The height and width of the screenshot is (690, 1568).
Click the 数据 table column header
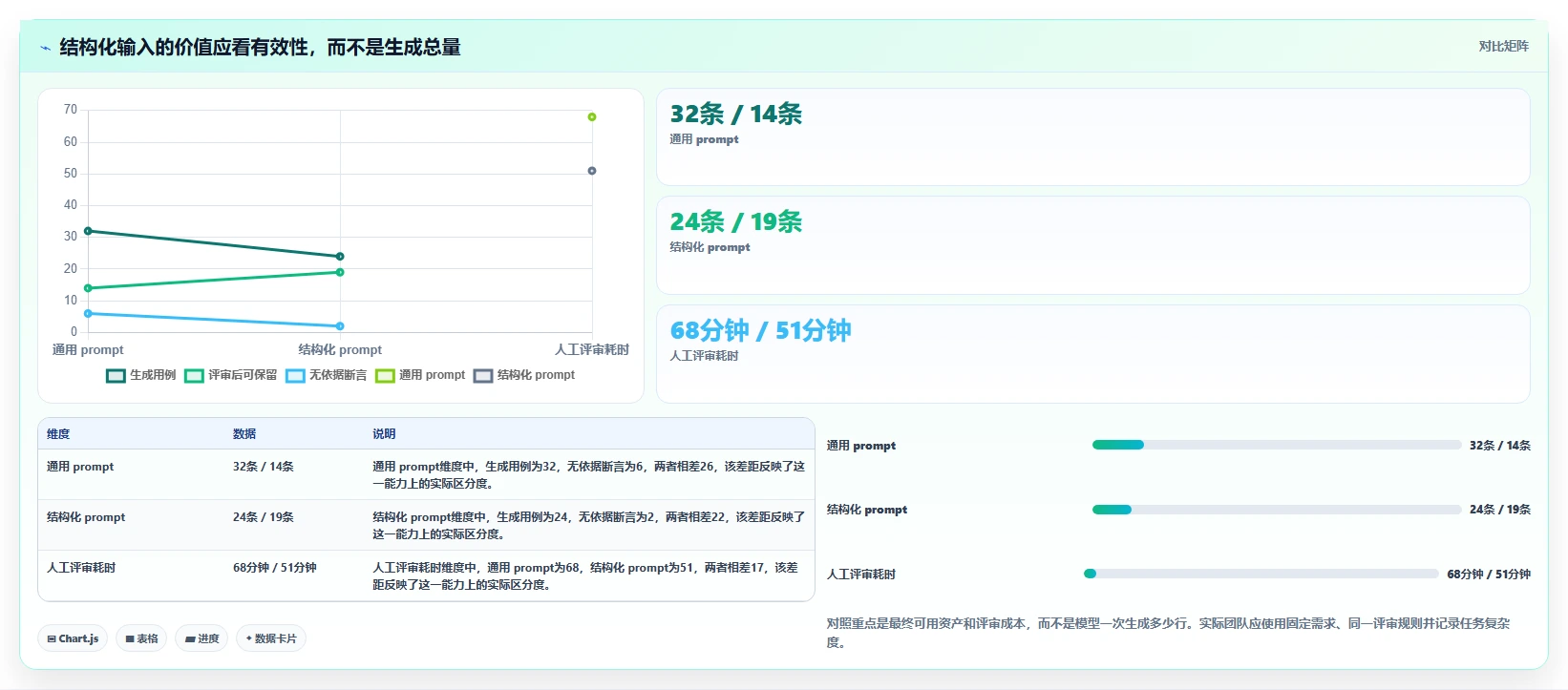pyautogui.click(x=244, y=433)
